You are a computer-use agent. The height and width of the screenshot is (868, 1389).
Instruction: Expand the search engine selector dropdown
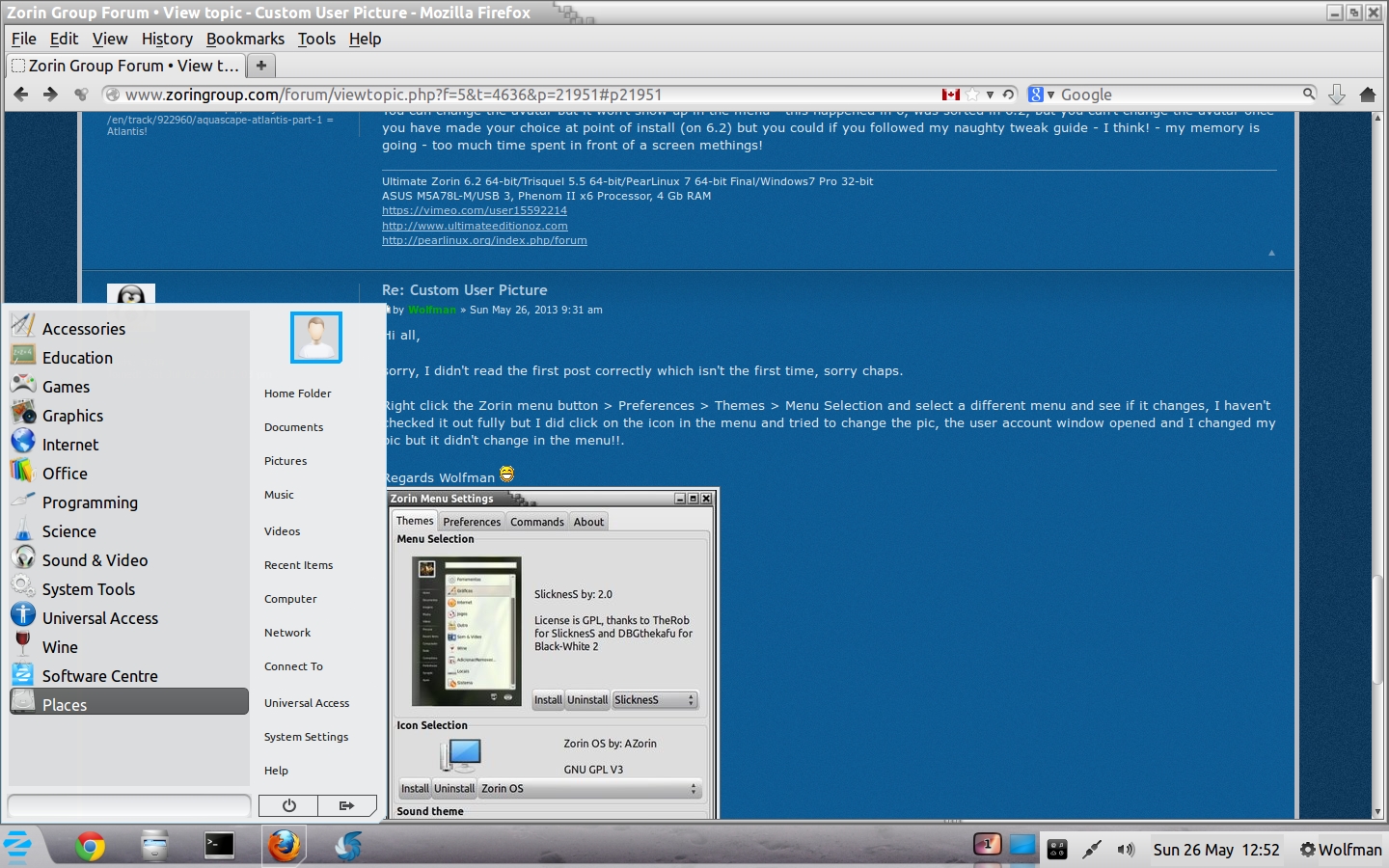pyautogui.click(x=1041, y=95)
